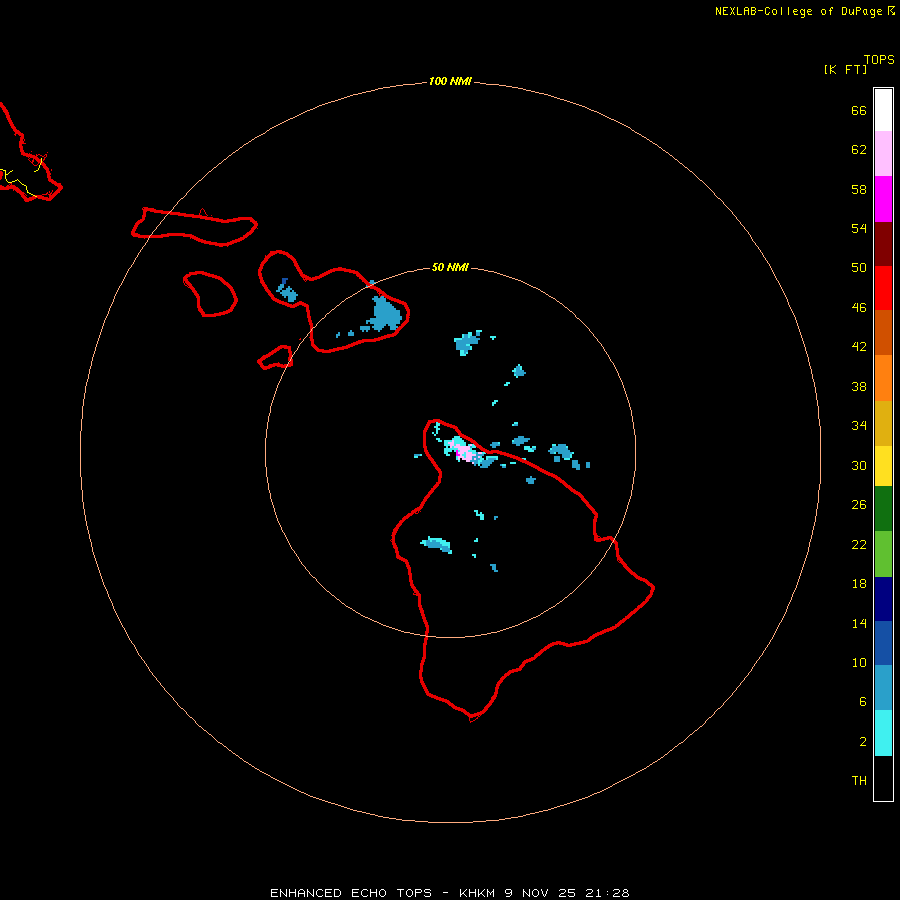Click the '34' legend value label
900x900 pixels.
(859, 426)
